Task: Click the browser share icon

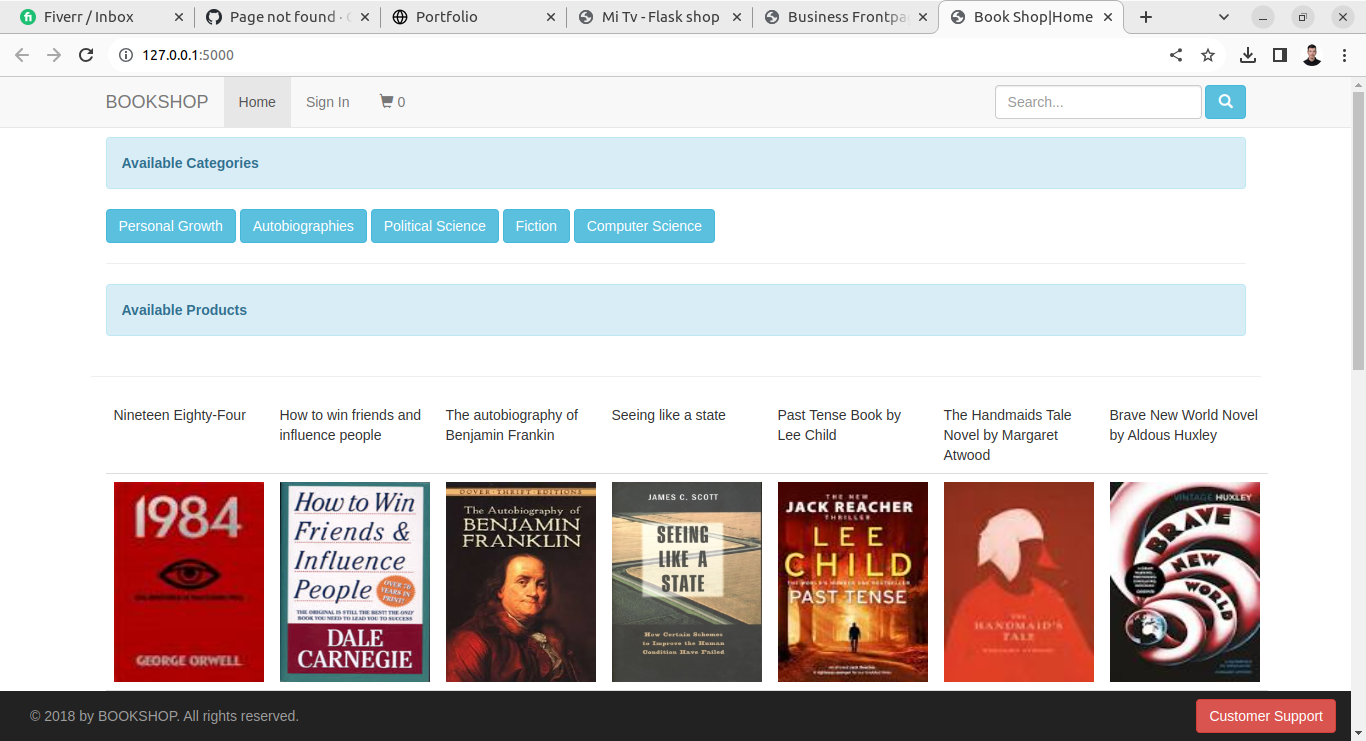Action: pyautogui.click(x=1176, y=55)
